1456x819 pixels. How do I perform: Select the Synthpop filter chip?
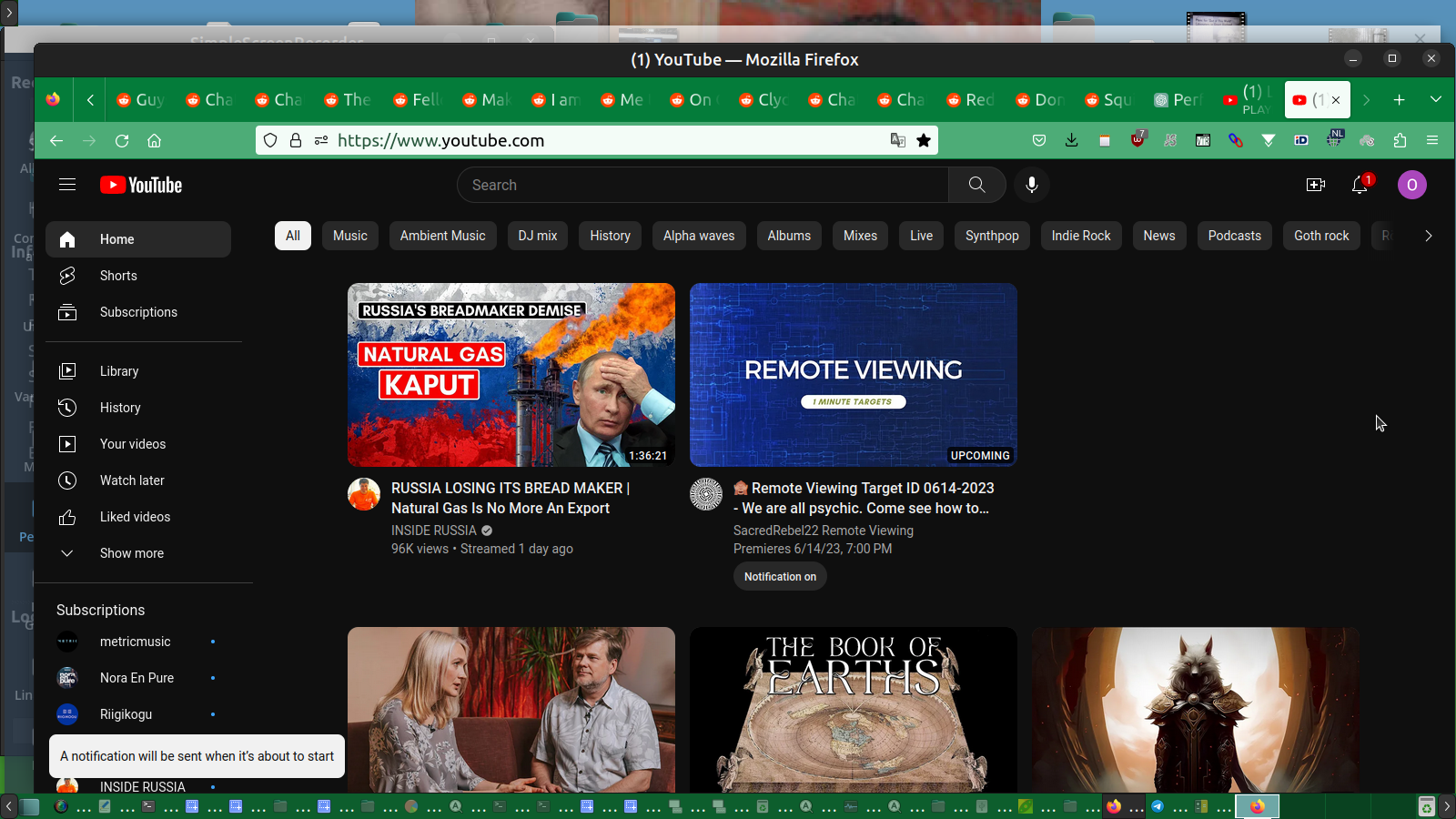pos(992,236)
